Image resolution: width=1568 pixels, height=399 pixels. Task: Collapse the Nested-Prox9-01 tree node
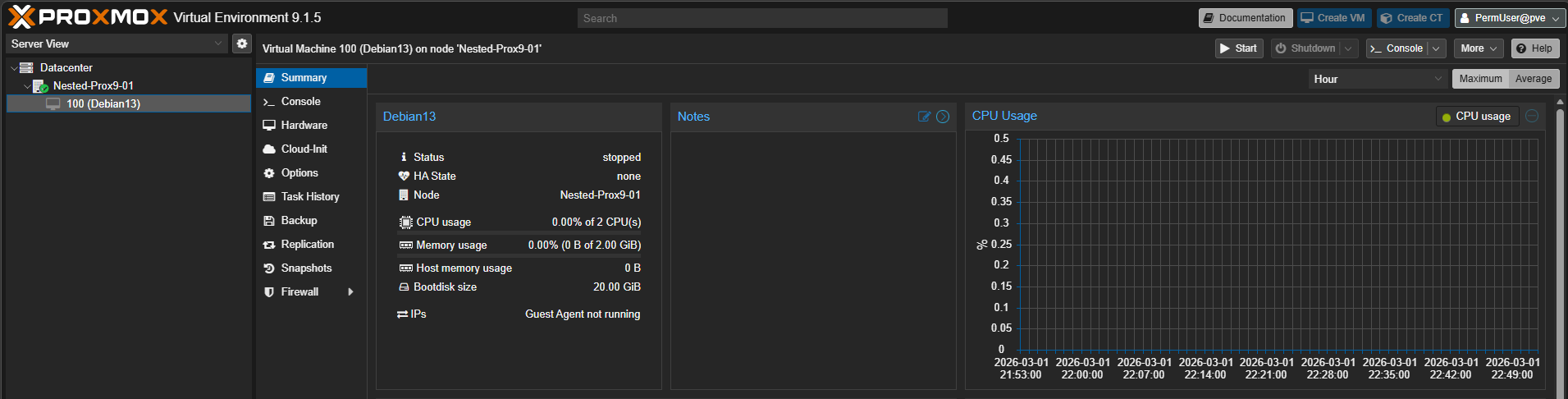(27, 86)
